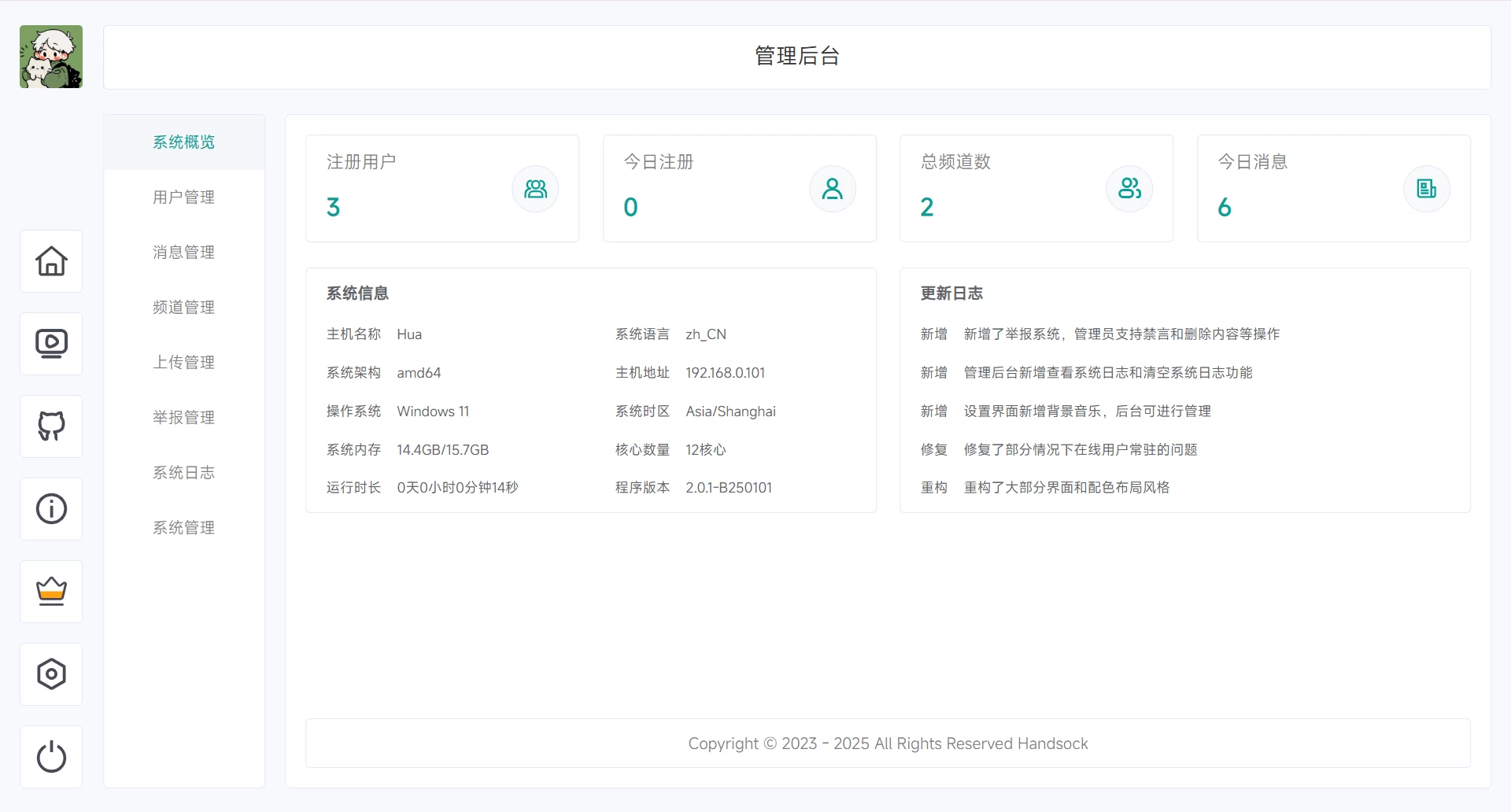Select the crown sponsor icon
This screenshot has height=812, width=1511.
(x=50, y=592)
